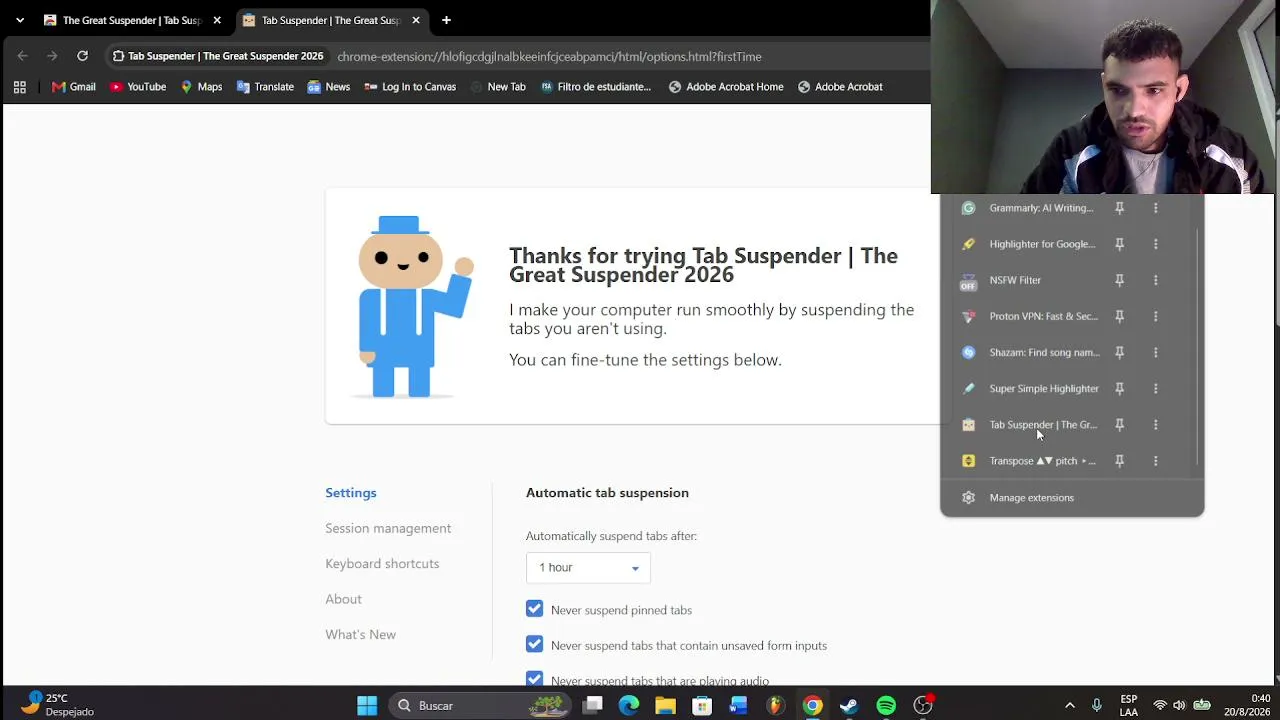This screenshot has width=1280, height=720.
Task: Open Keyboard shortcuts section
Action: click(x=382, y=564)
